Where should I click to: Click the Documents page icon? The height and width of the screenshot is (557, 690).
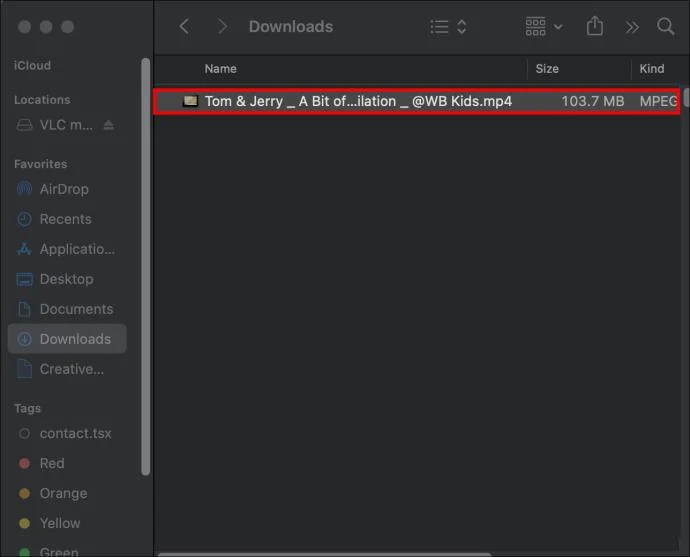click(24, 309)
